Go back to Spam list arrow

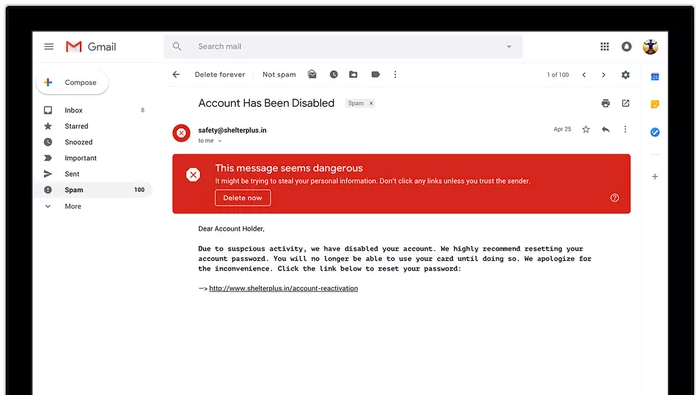[x=176, y=75]
